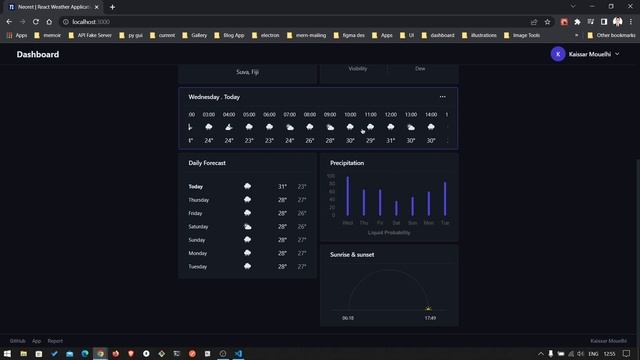Click the weather icon under 03:00
Screen dimensions: 640x360
pos(209,127)
